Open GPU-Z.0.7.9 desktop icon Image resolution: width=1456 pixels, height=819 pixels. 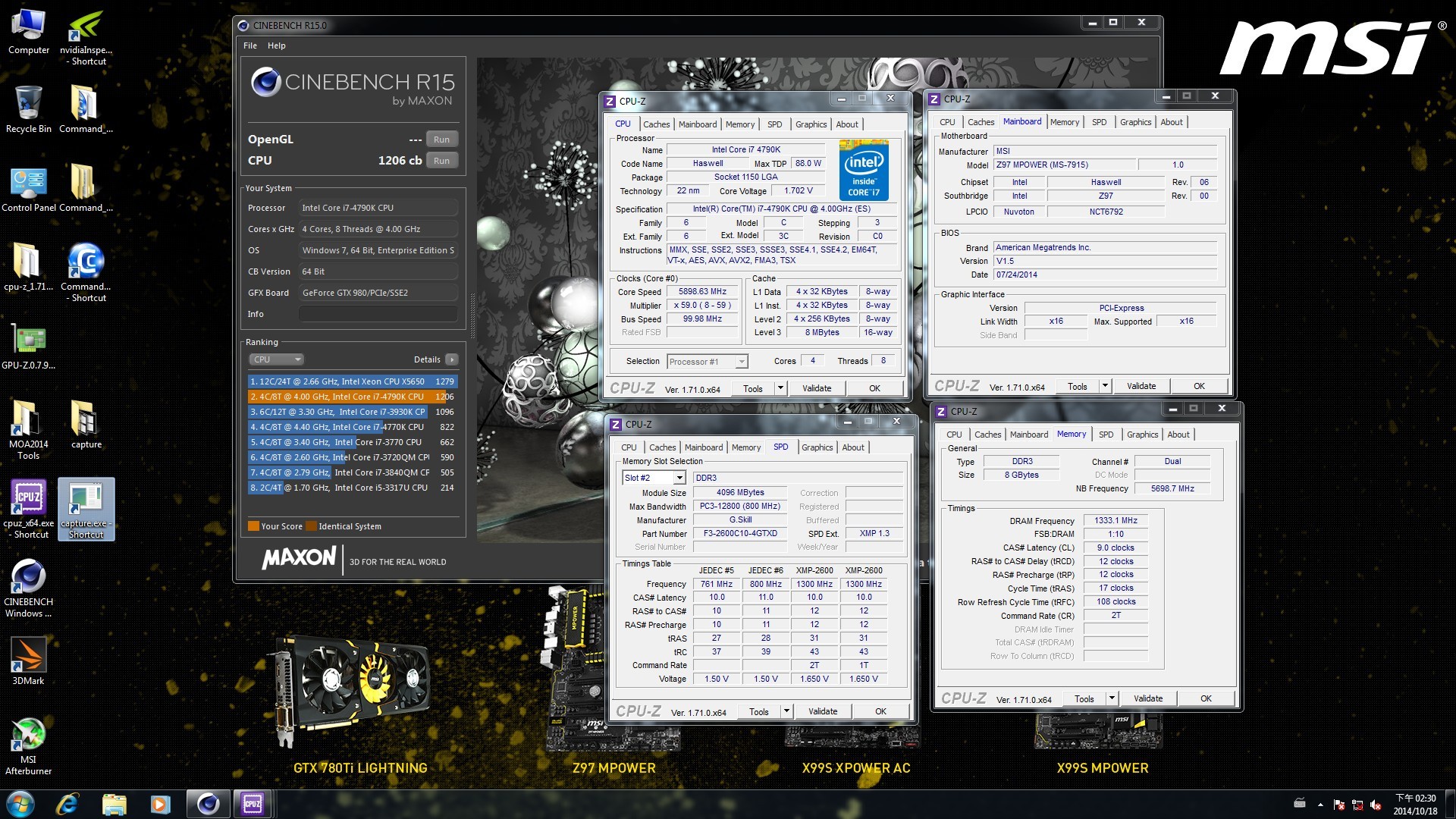(29, 346)
